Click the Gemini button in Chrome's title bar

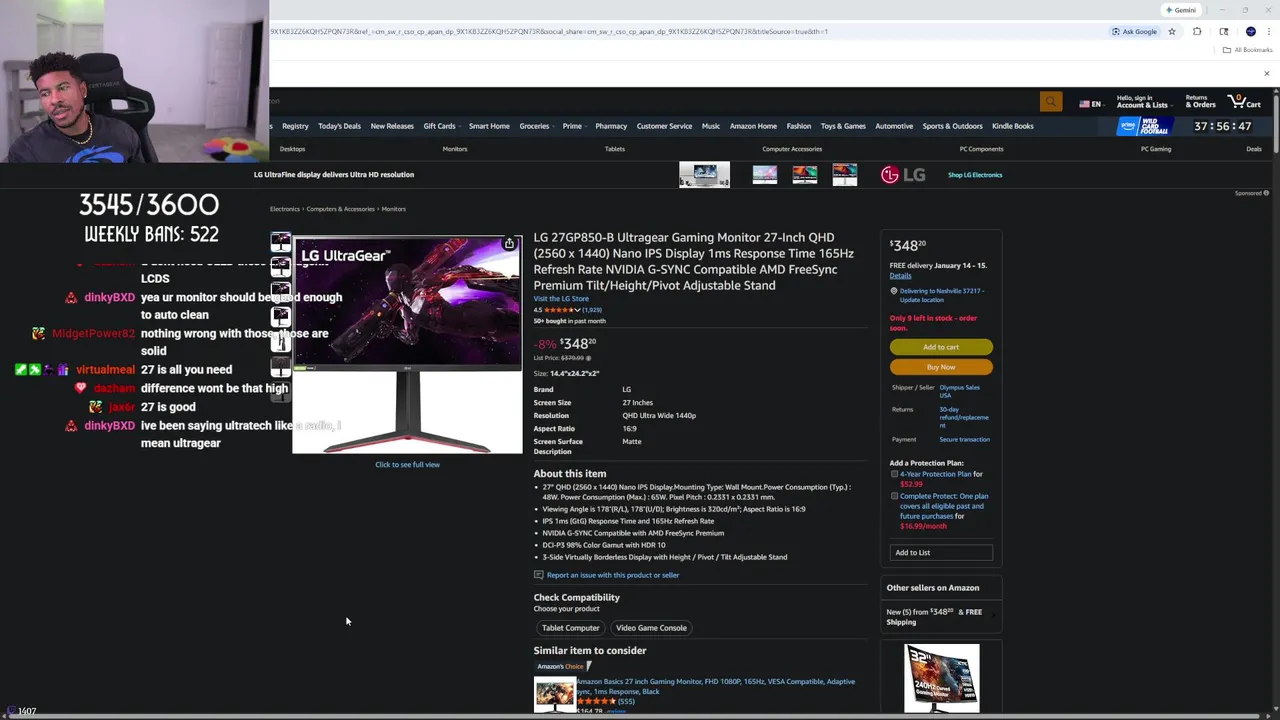[1181, 10]
